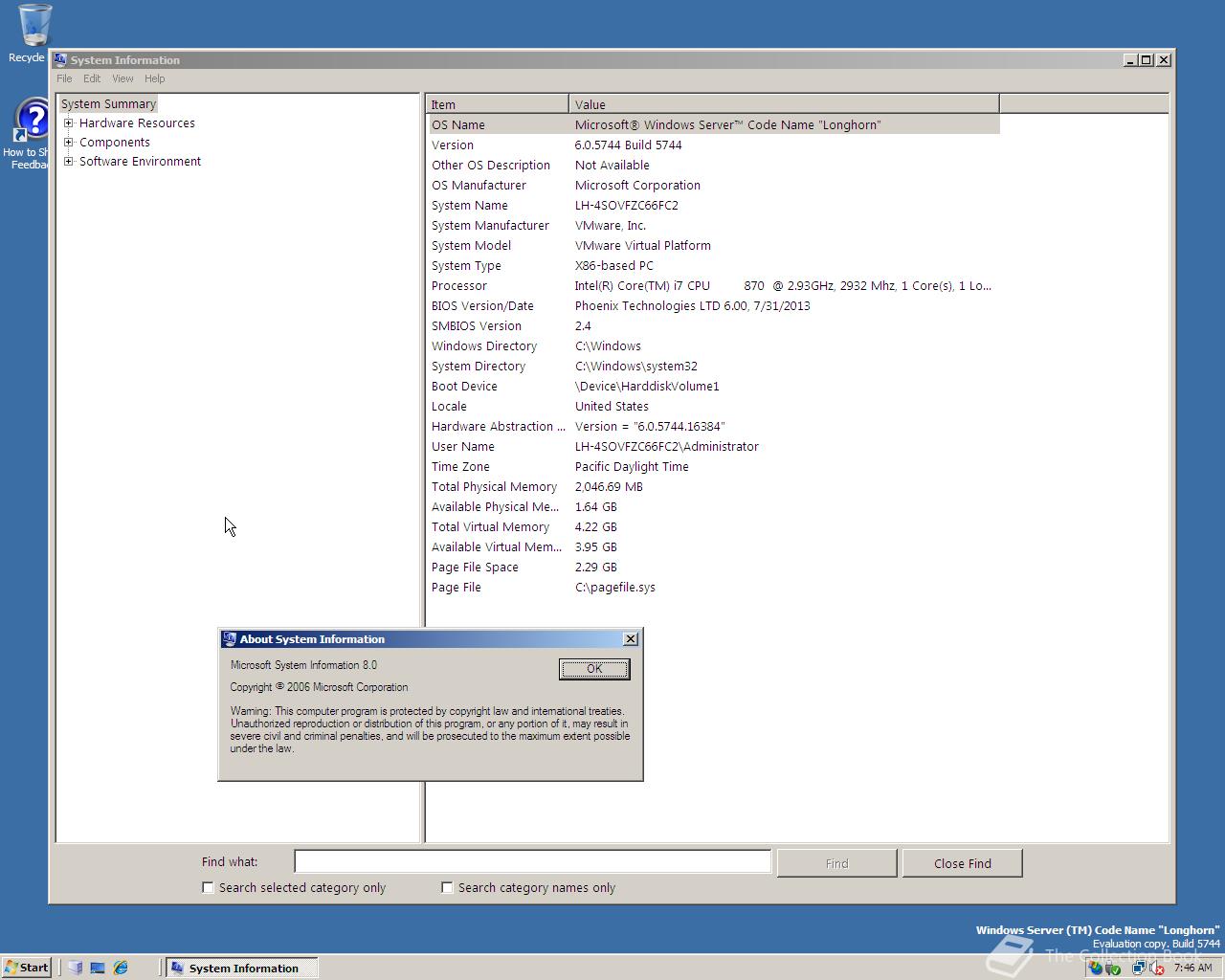Select the System Manufacturer row
The image size is (1225, 980).
[x=713, y=225]
